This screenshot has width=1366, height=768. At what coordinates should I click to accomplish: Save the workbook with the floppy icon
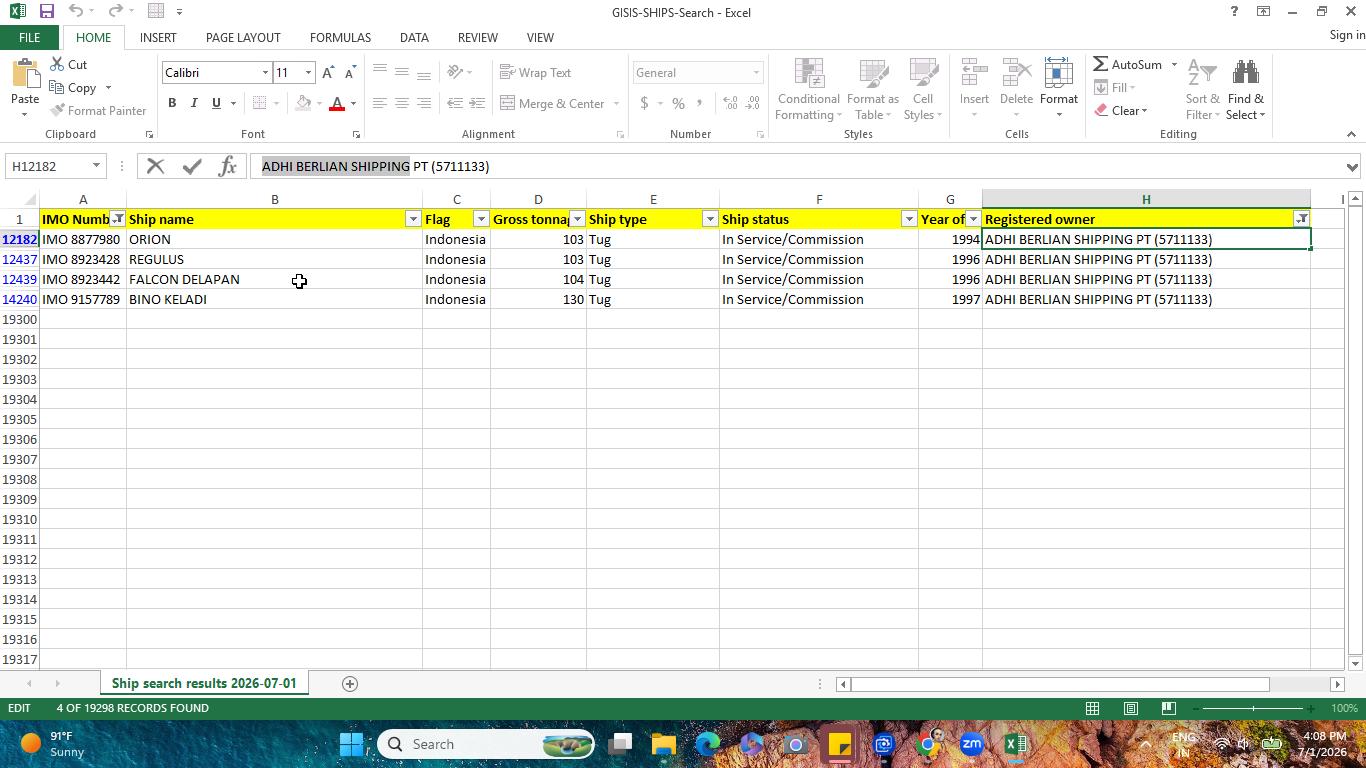coord(46,11)
